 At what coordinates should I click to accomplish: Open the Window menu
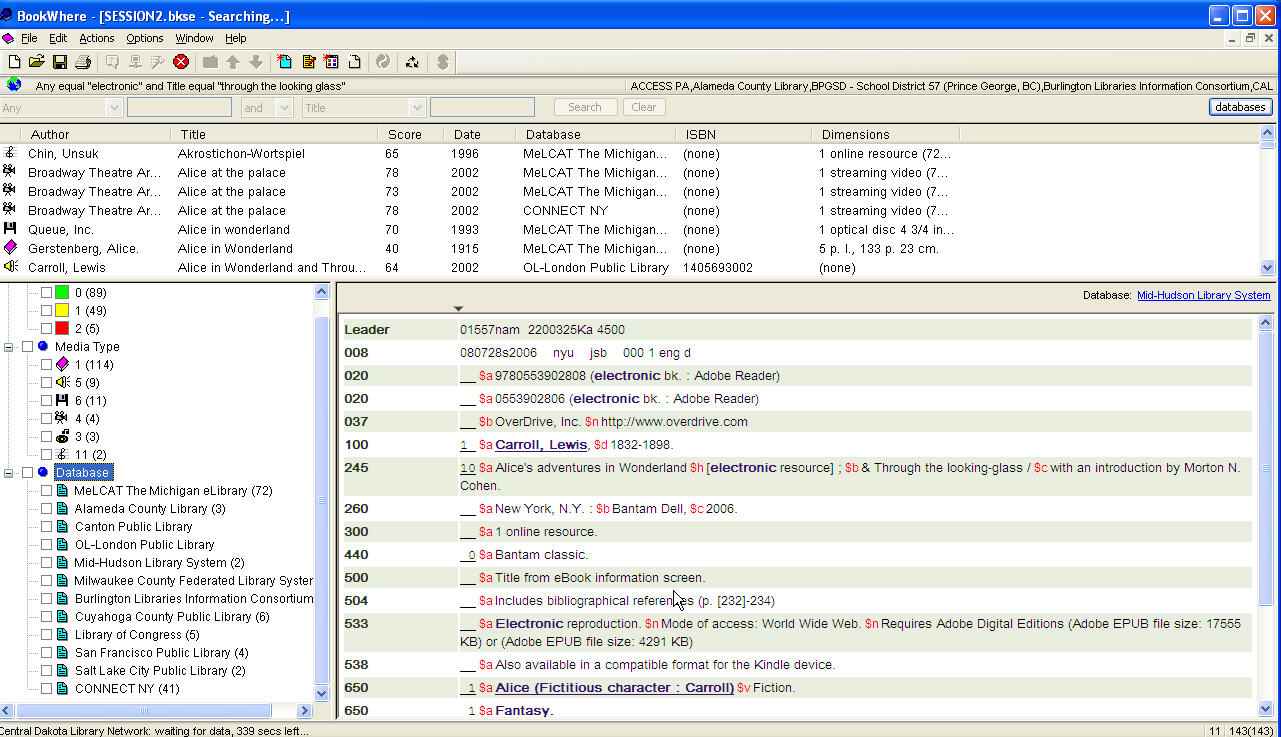pos(194,38)
